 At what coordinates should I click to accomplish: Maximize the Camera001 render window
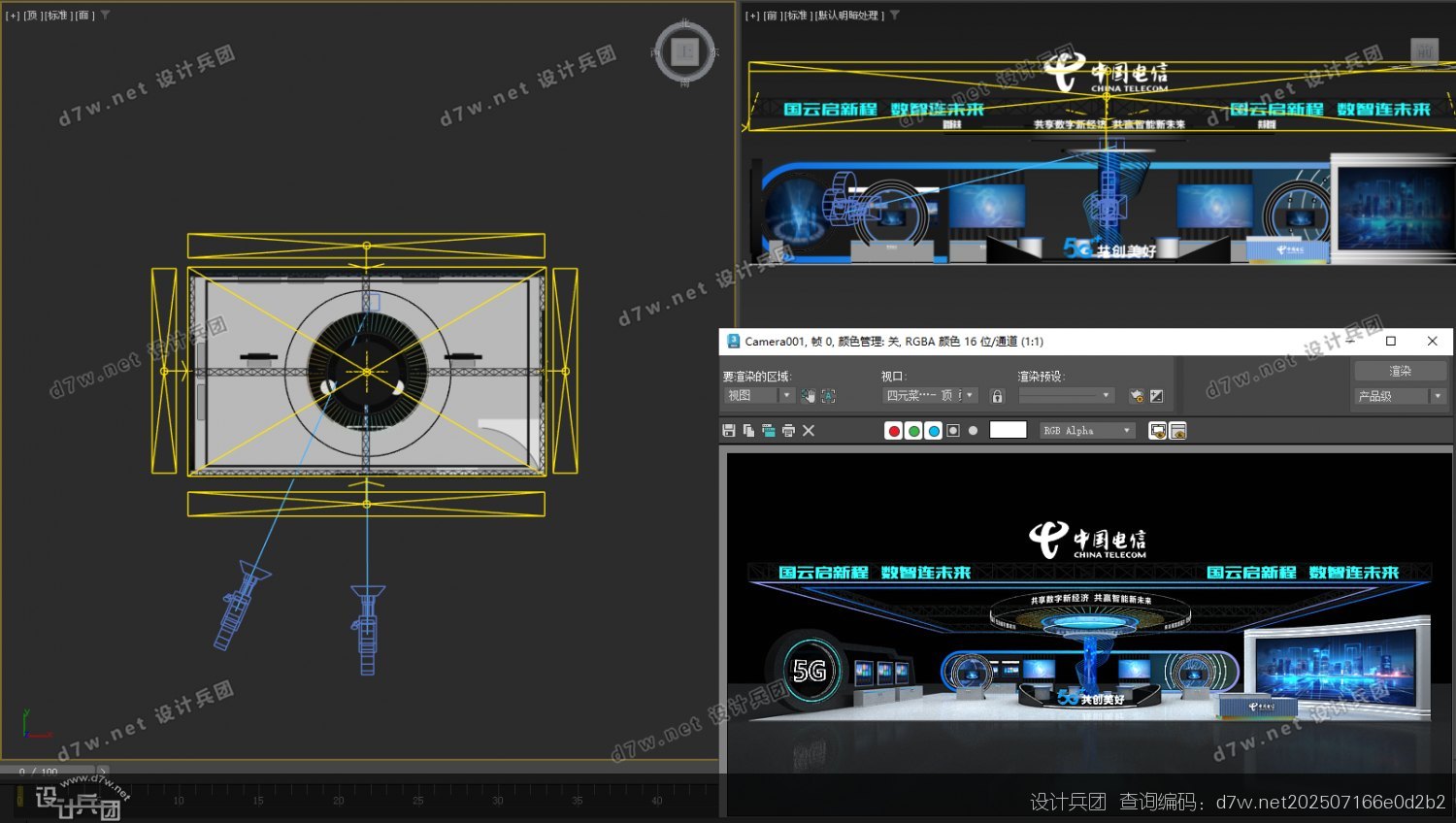click(x=1390, y=341)
